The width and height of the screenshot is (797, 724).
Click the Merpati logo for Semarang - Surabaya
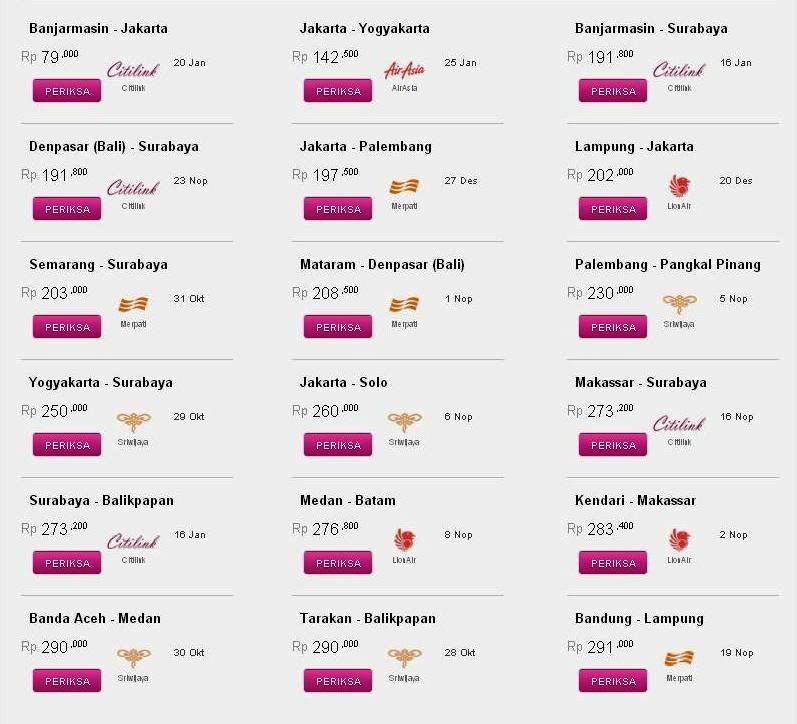point(133,305)
